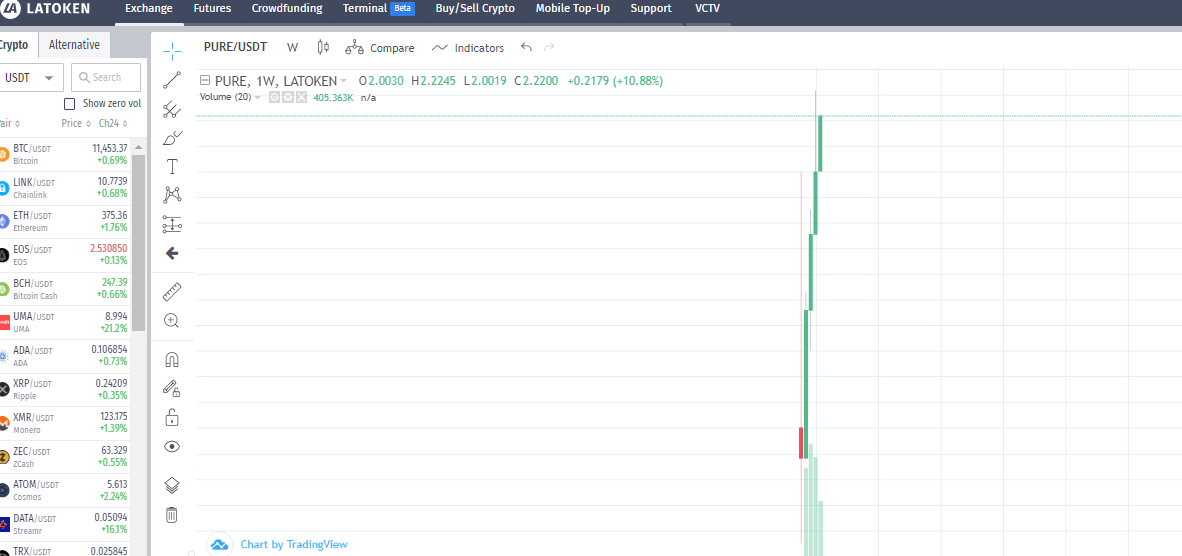Viewport: 1182px width, 556px height.
Task: Select the XMR/USDT Monero pair row
Action: pos(65,423)
